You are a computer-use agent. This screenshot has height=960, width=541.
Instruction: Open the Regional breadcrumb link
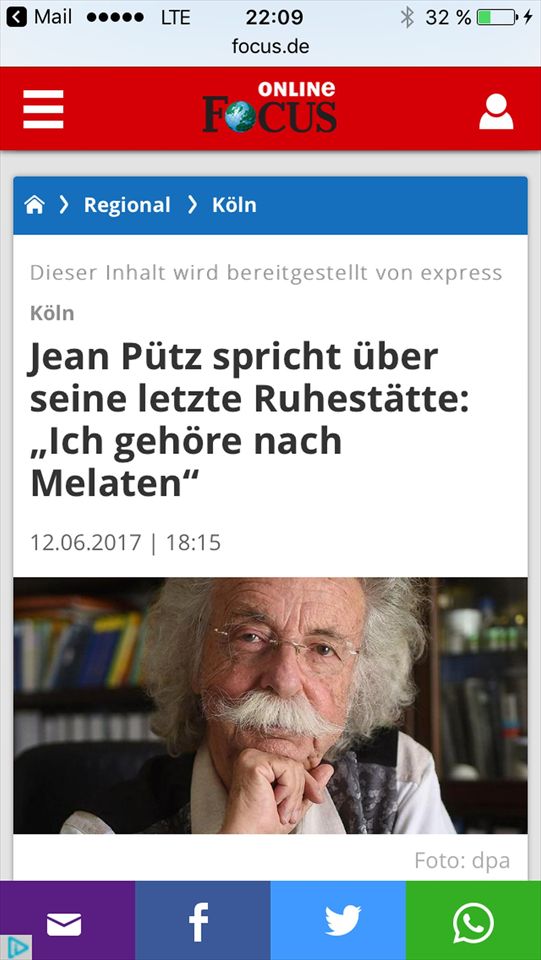point(127,205)
